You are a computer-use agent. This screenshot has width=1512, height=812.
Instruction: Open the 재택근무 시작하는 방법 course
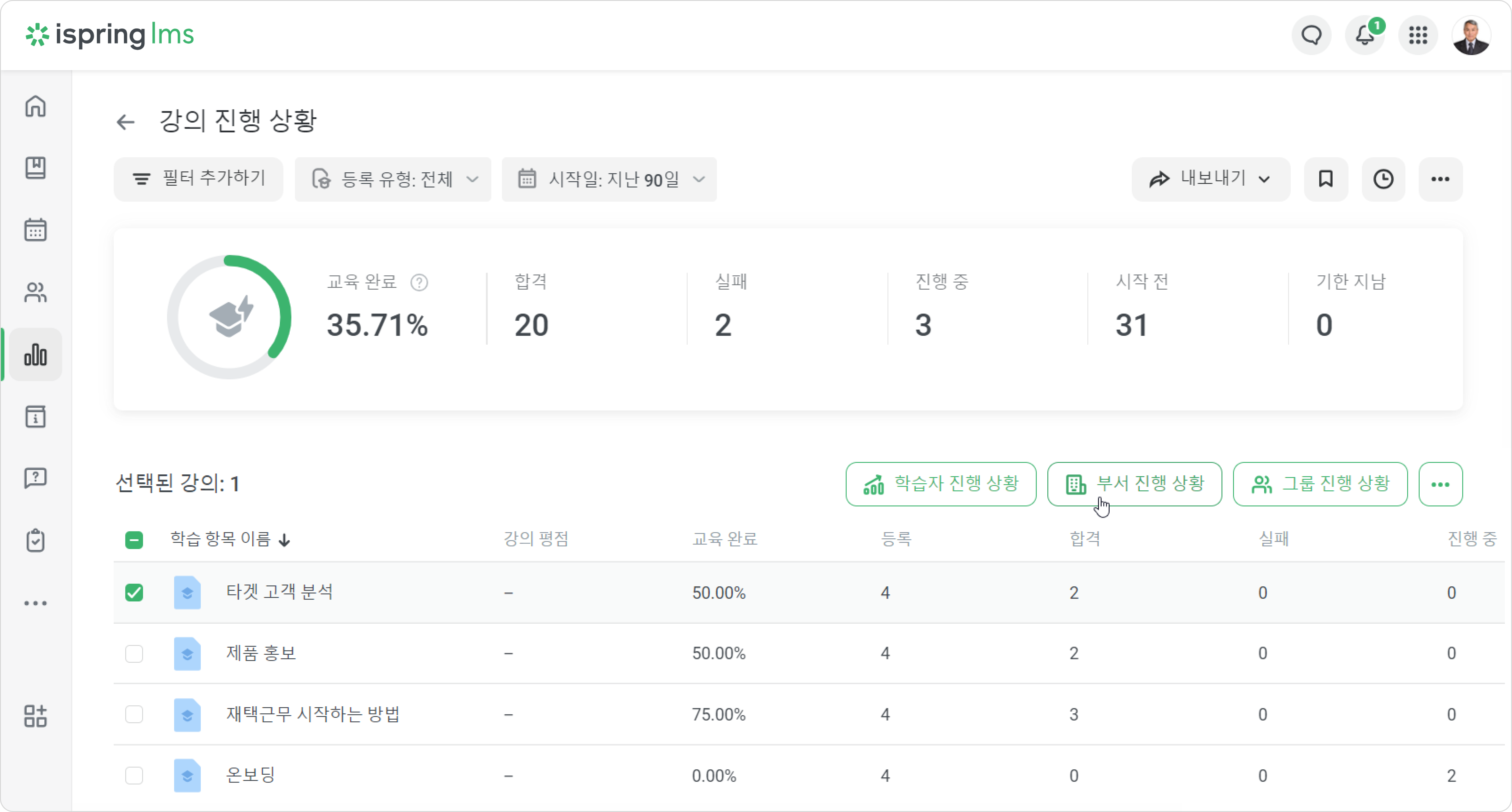click(313, 714)
